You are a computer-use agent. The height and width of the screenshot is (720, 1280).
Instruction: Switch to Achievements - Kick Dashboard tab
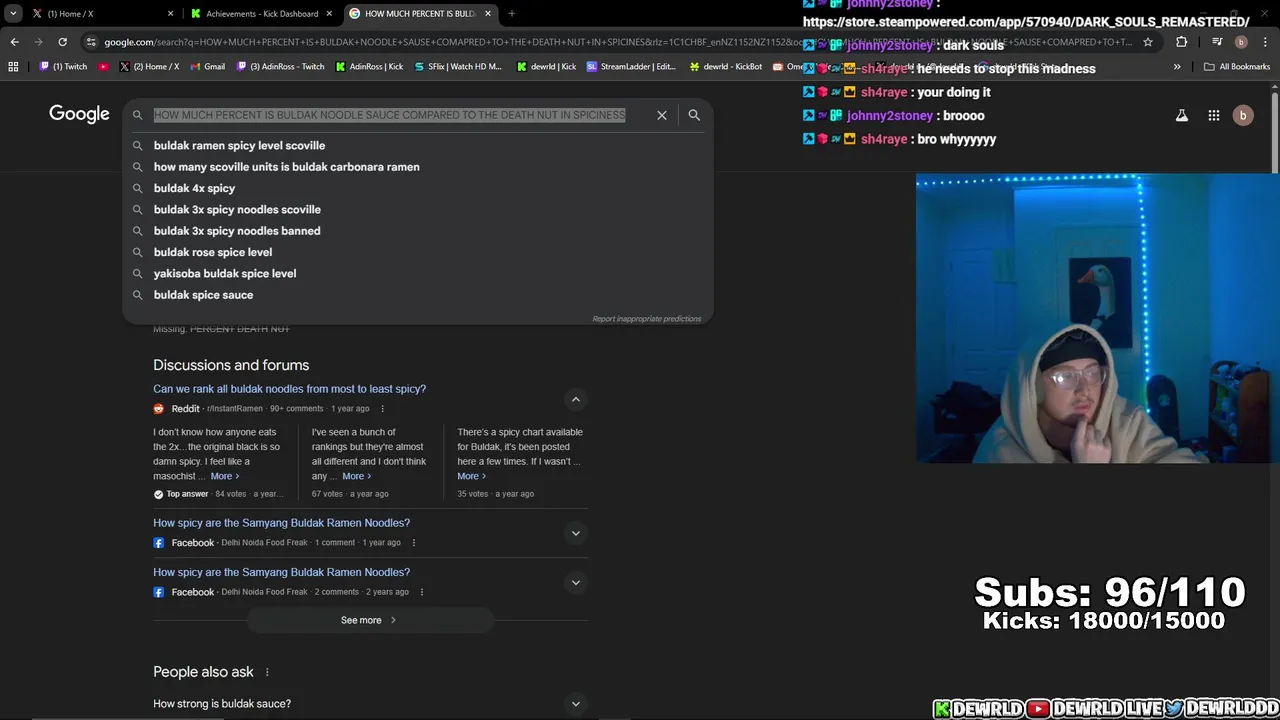coord(261,14)
